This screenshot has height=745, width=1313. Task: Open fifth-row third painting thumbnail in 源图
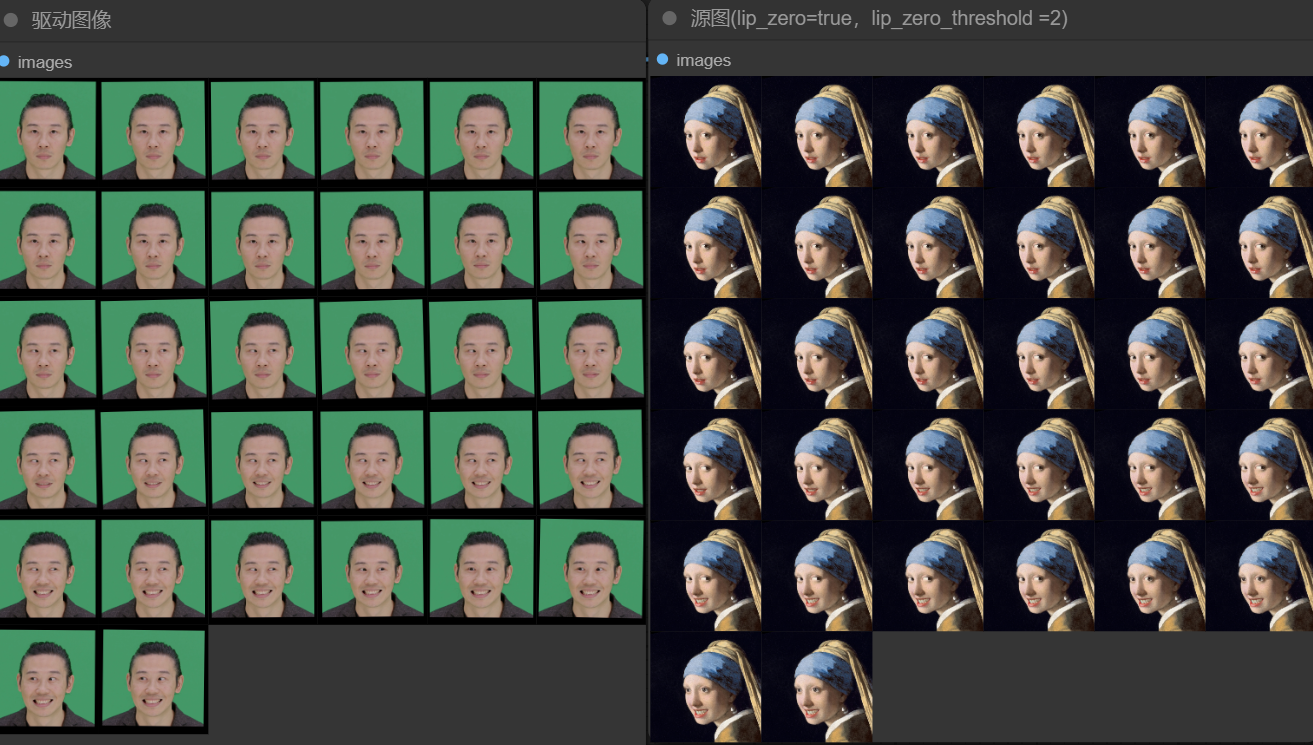coord(928,576)
